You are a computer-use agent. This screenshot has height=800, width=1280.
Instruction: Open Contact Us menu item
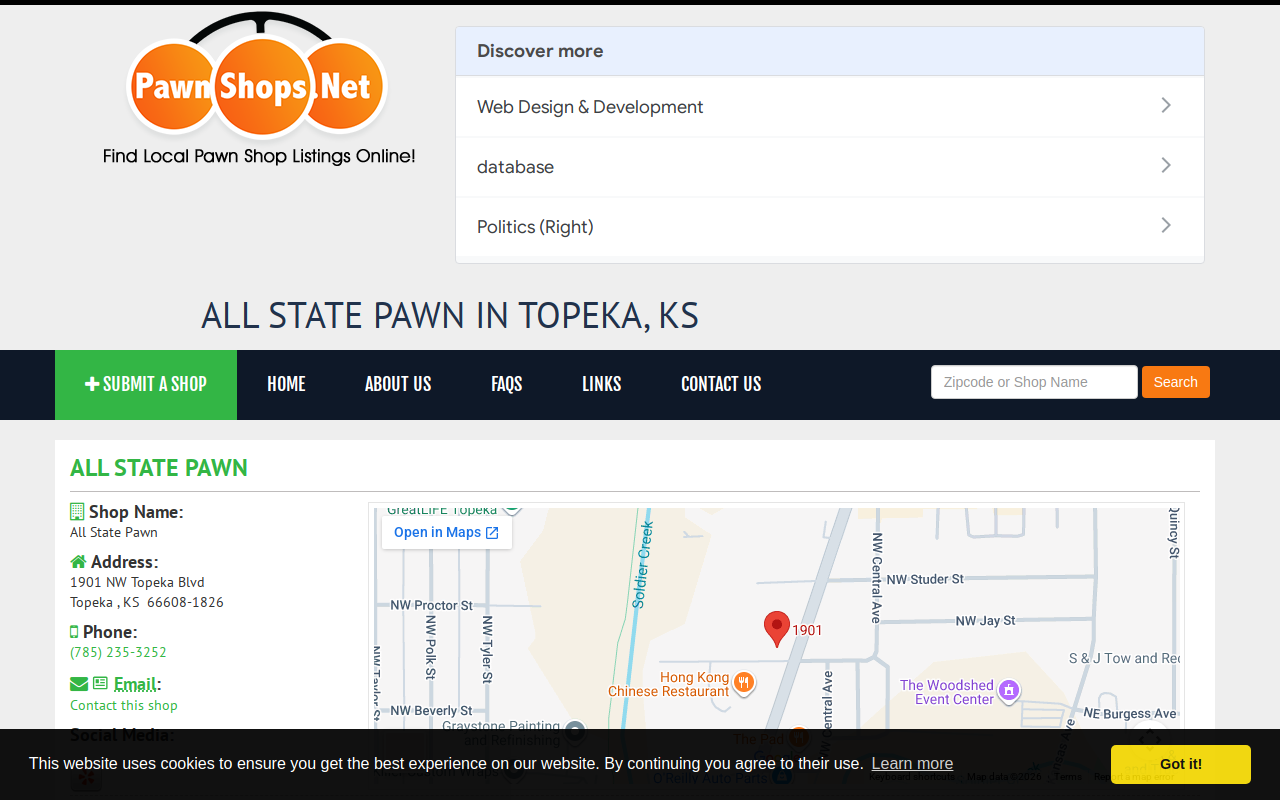click(x=721, y=385)
